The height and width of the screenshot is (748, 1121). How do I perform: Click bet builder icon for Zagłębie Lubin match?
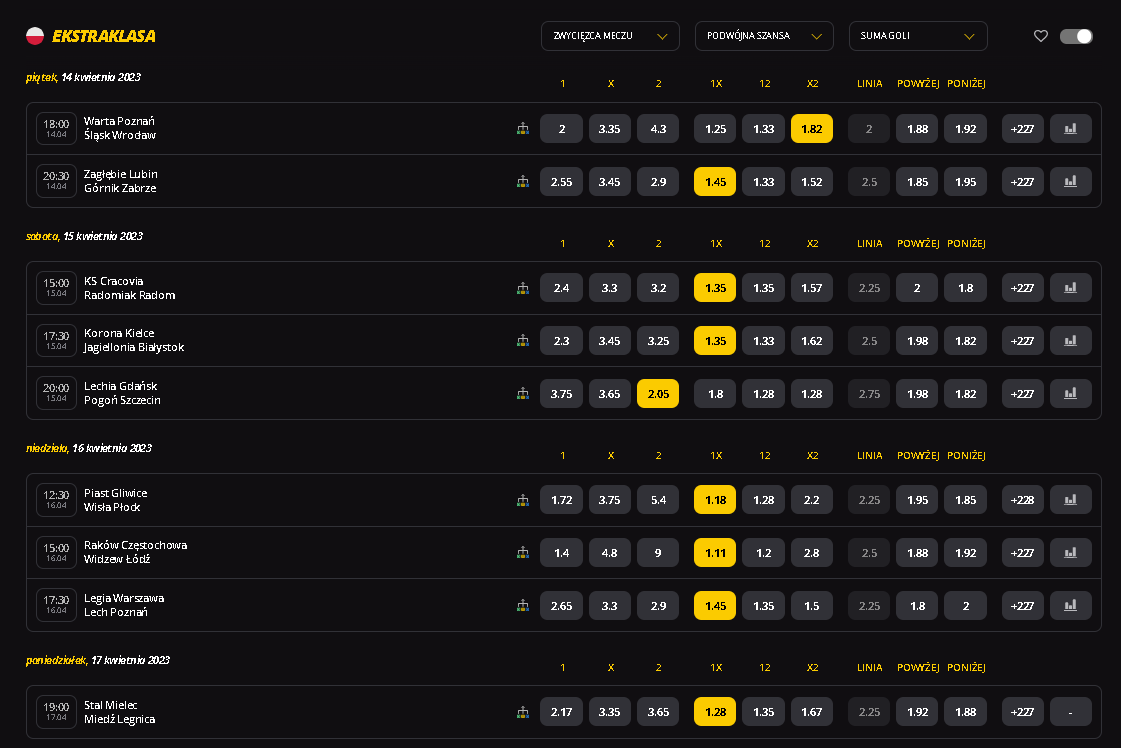pyautogui.click(x=523, y=182)
